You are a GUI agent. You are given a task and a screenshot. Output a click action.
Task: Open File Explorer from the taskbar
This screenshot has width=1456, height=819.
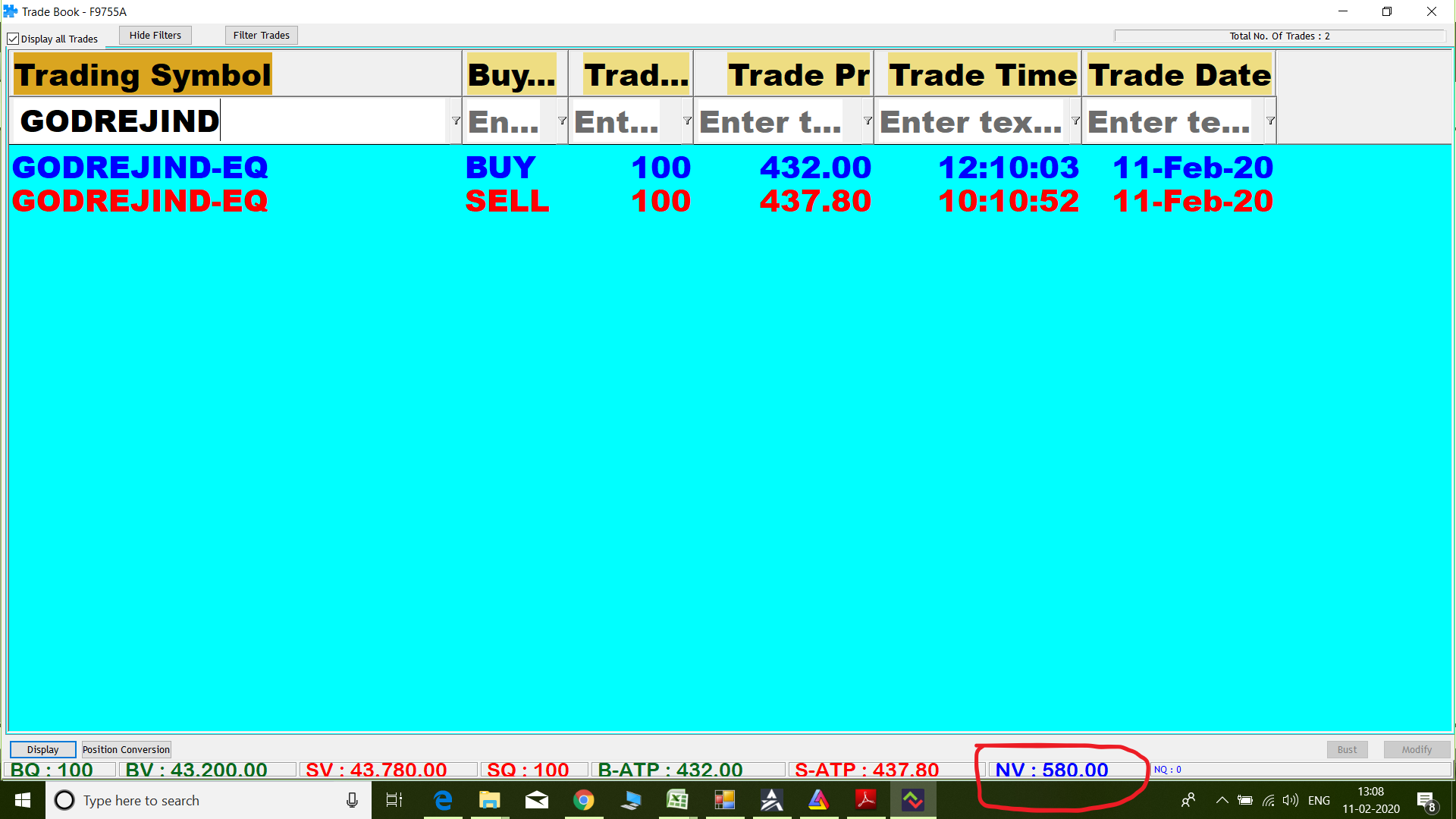coord(489,800)
